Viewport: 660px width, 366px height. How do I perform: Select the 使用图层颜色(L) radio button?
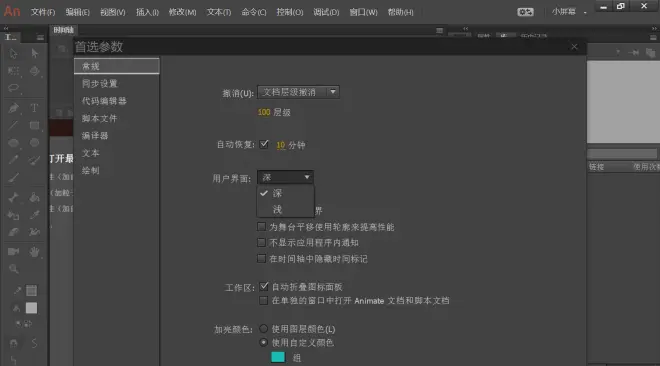pyautogui.click(x=263, y=329)
